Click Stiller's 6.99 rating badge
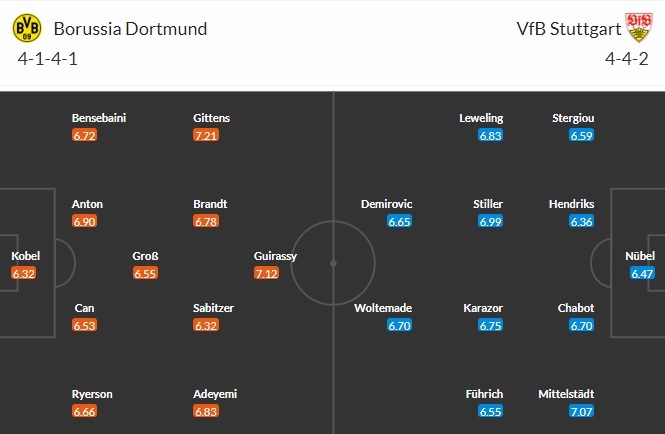Image resolution: width=665 pixels, height=434 pixels. [x=487, y=222]
